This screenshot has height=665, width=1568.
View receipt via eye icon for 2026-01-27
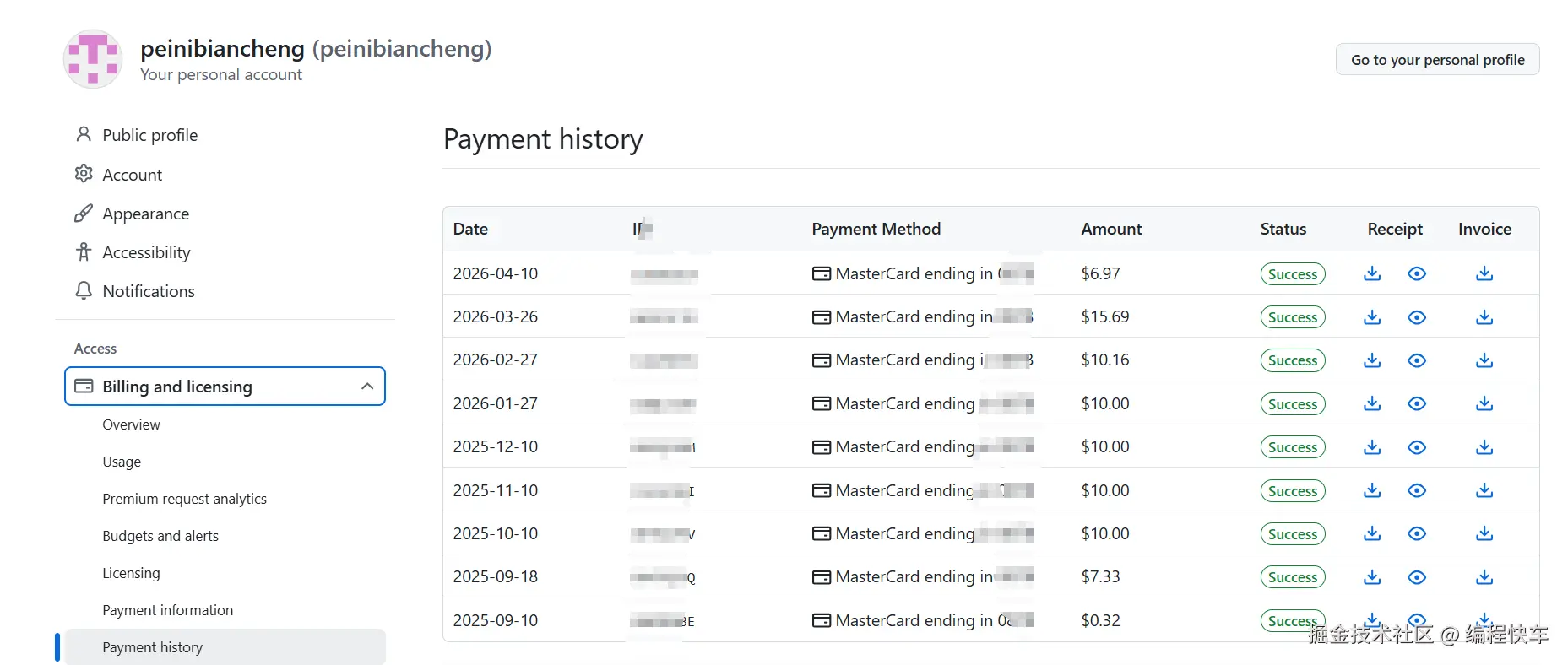click(1417, 403)
